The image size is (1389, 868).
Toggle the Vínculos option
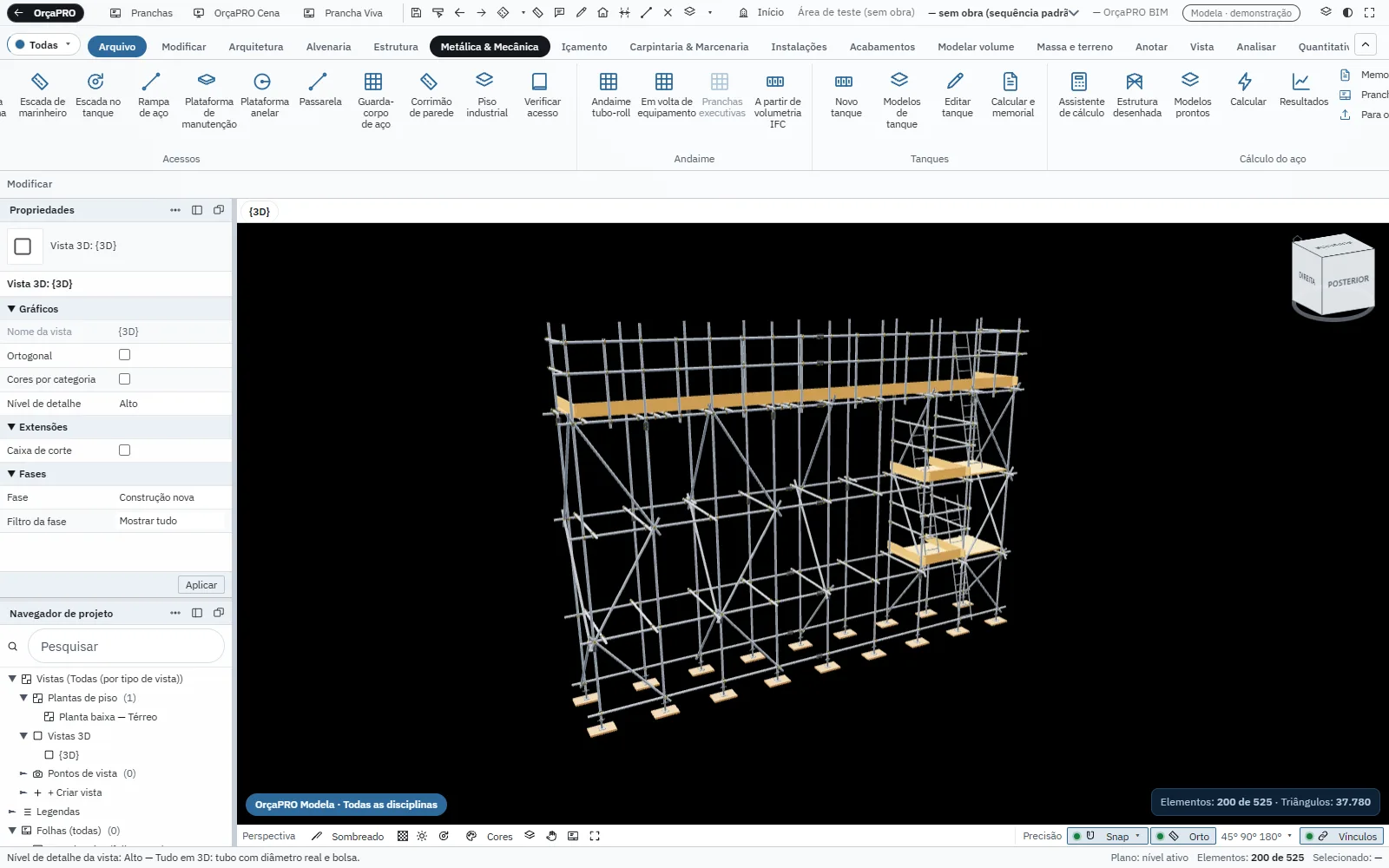click(1341, 836)
